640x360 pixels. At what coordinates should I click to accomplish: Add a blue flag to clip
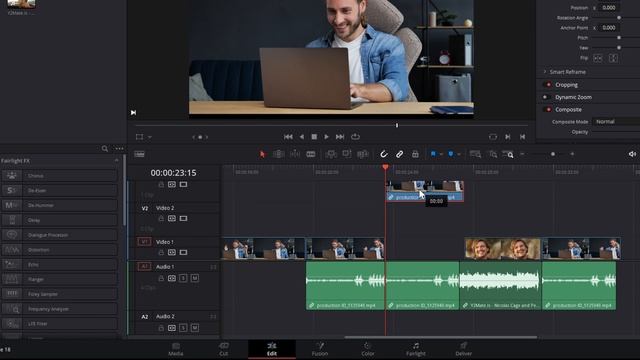[x=433, y=154]
